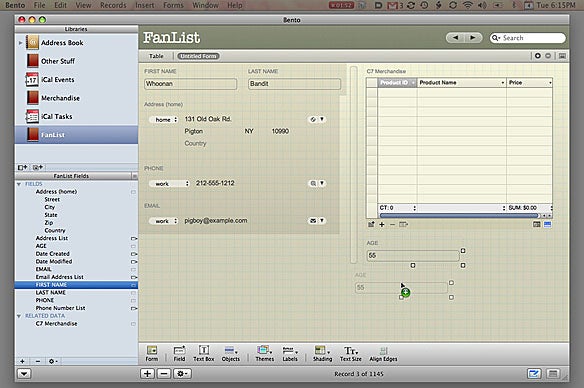Image resolution: width=584 pixels, height=388 pixels.
Task: Delete record with minus button
Action: (x=164, y=373)
